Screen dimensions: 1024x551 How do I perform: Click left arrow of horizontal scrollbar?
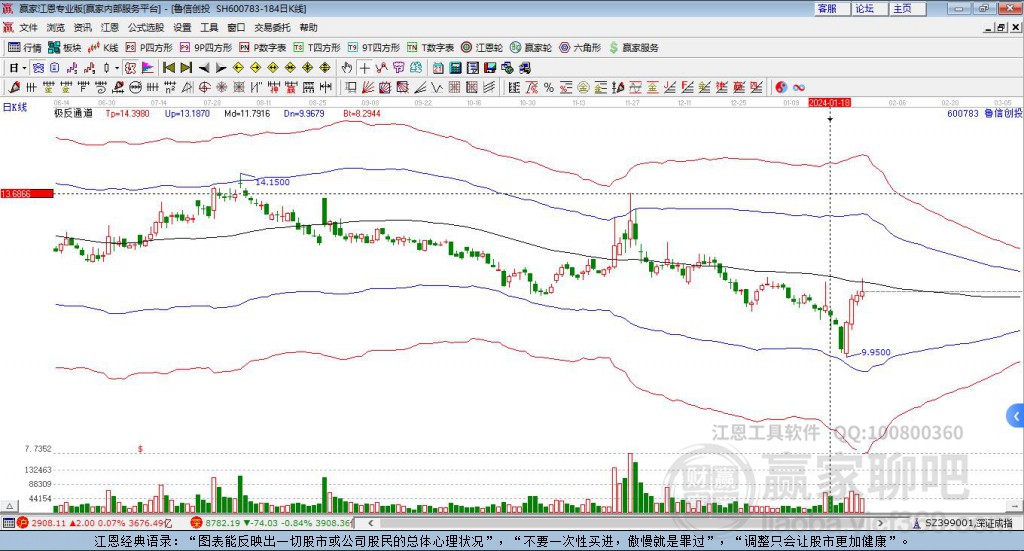point(370,523)
